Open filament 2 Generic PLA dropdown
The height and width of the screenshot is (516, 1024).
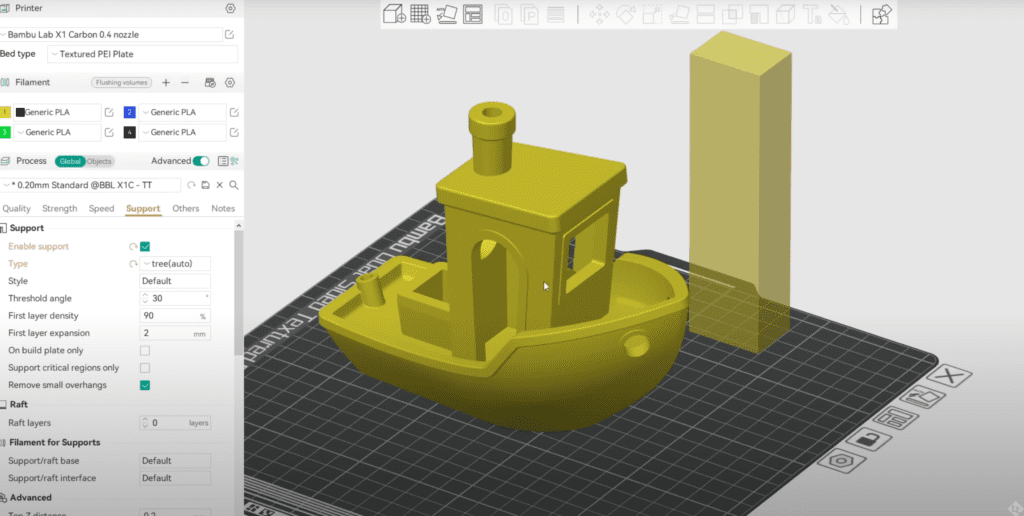click(182, 112)
